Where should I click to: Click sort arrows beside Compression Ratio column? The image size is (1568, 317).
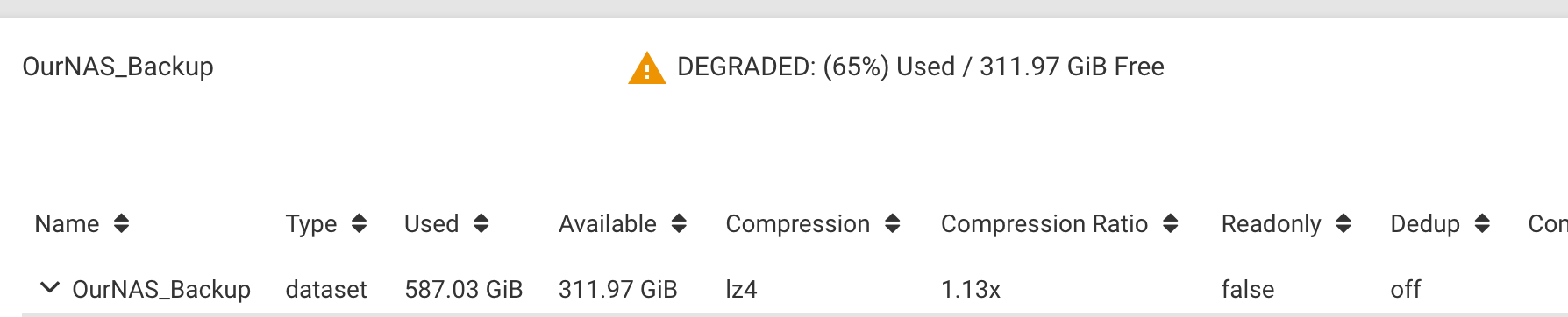(x=1170, y=224)
